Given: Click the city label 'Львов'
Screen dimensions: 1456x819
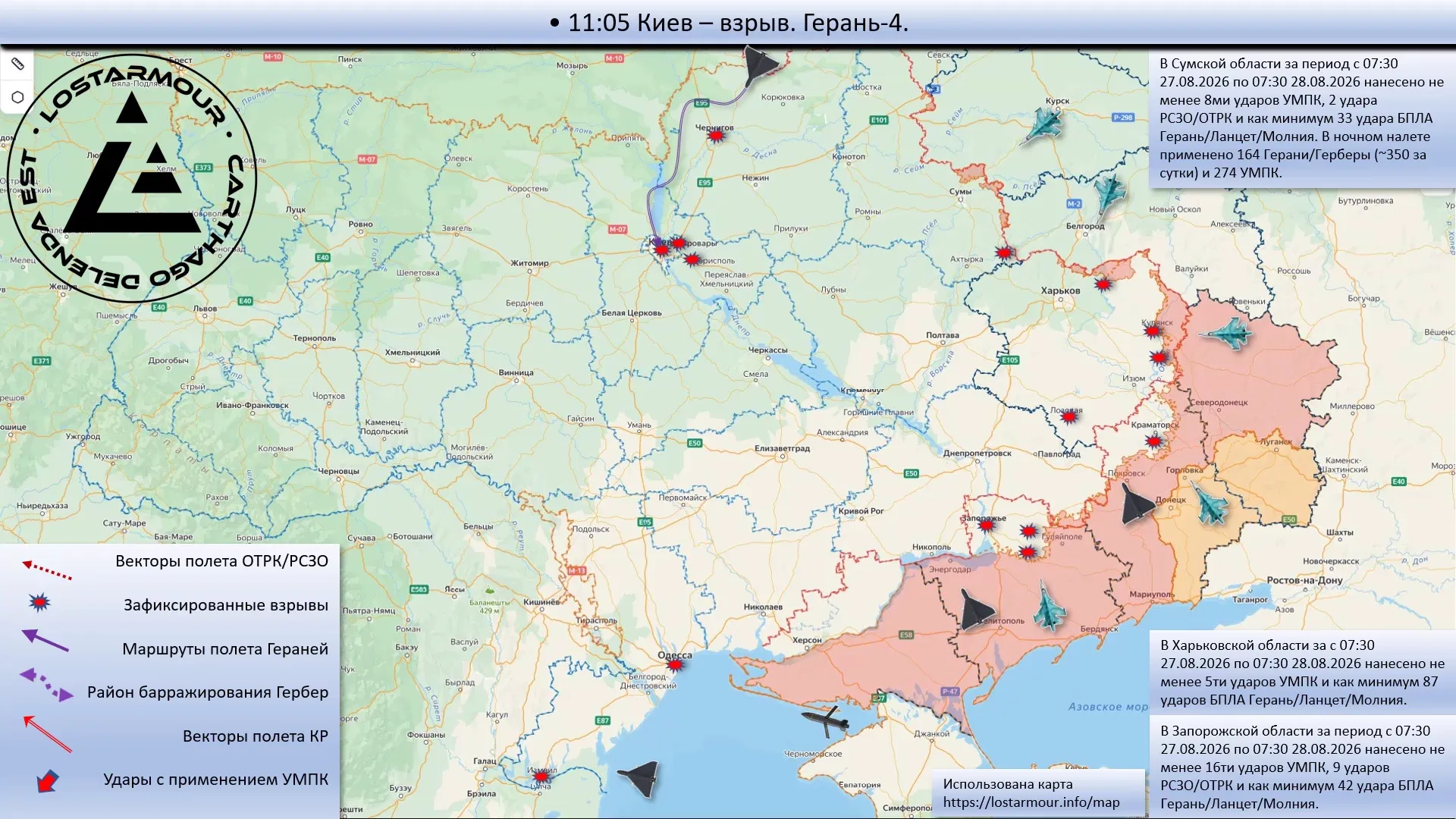Looking at the screenshot, I should (x=205, y=309).
